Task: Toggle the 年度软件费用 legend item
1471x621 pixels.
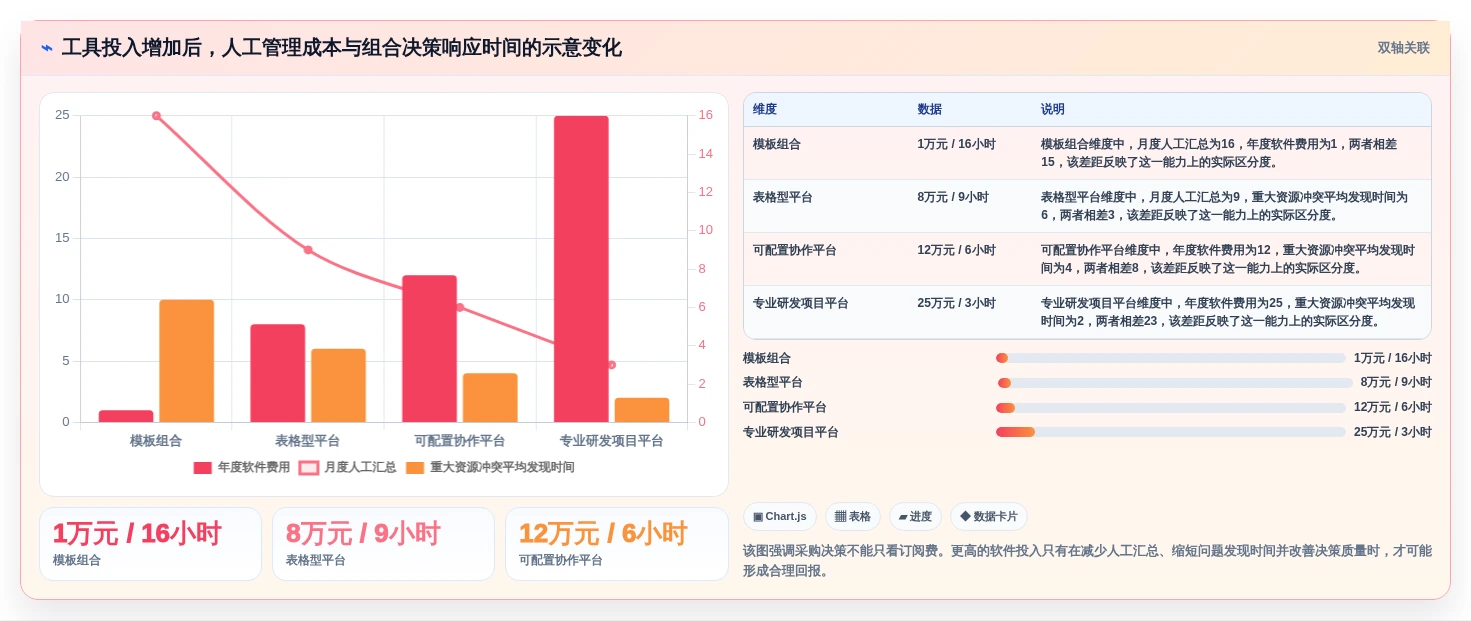Action: pyautogui.click(x=242, y=467)
